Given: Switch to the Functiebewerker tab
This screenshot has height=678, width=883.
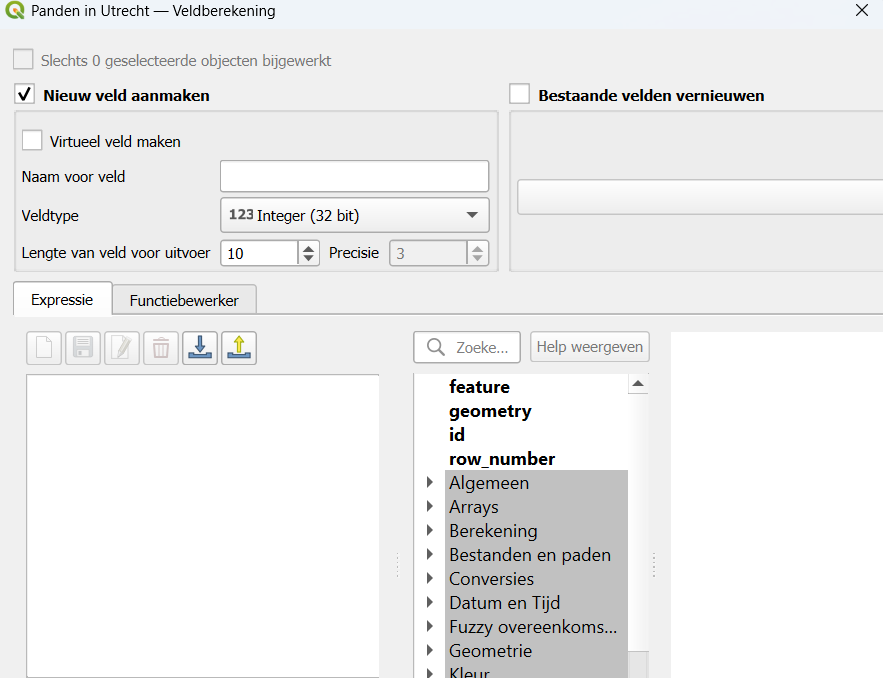Looking at the screenshot, I should click(184, 300).
